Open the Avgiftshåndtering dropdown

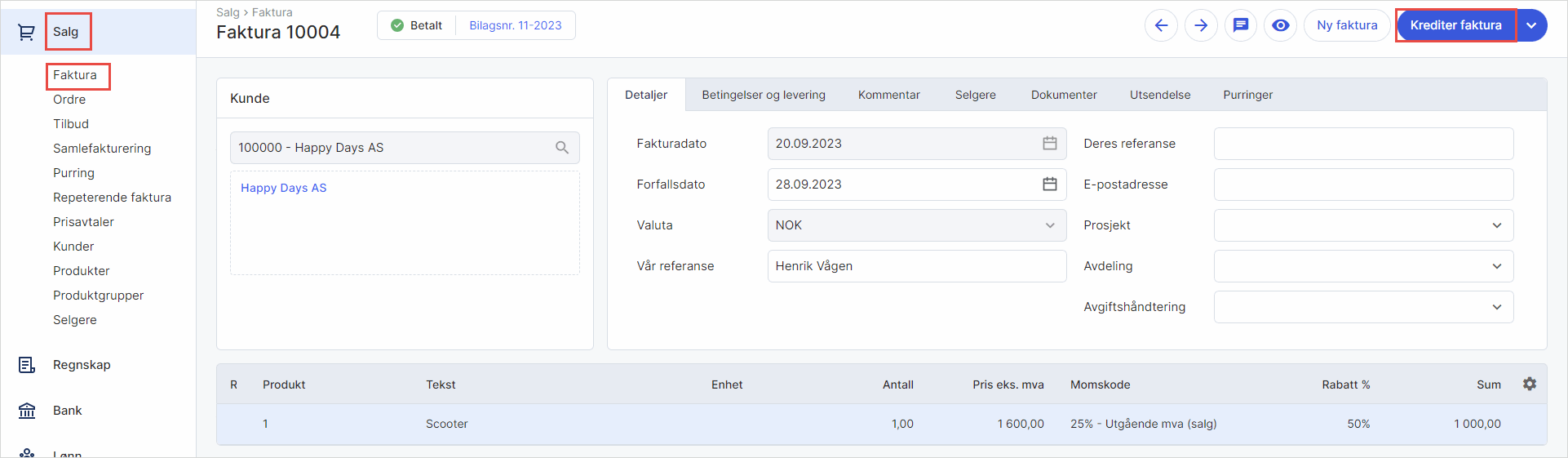coord(1496,307)
